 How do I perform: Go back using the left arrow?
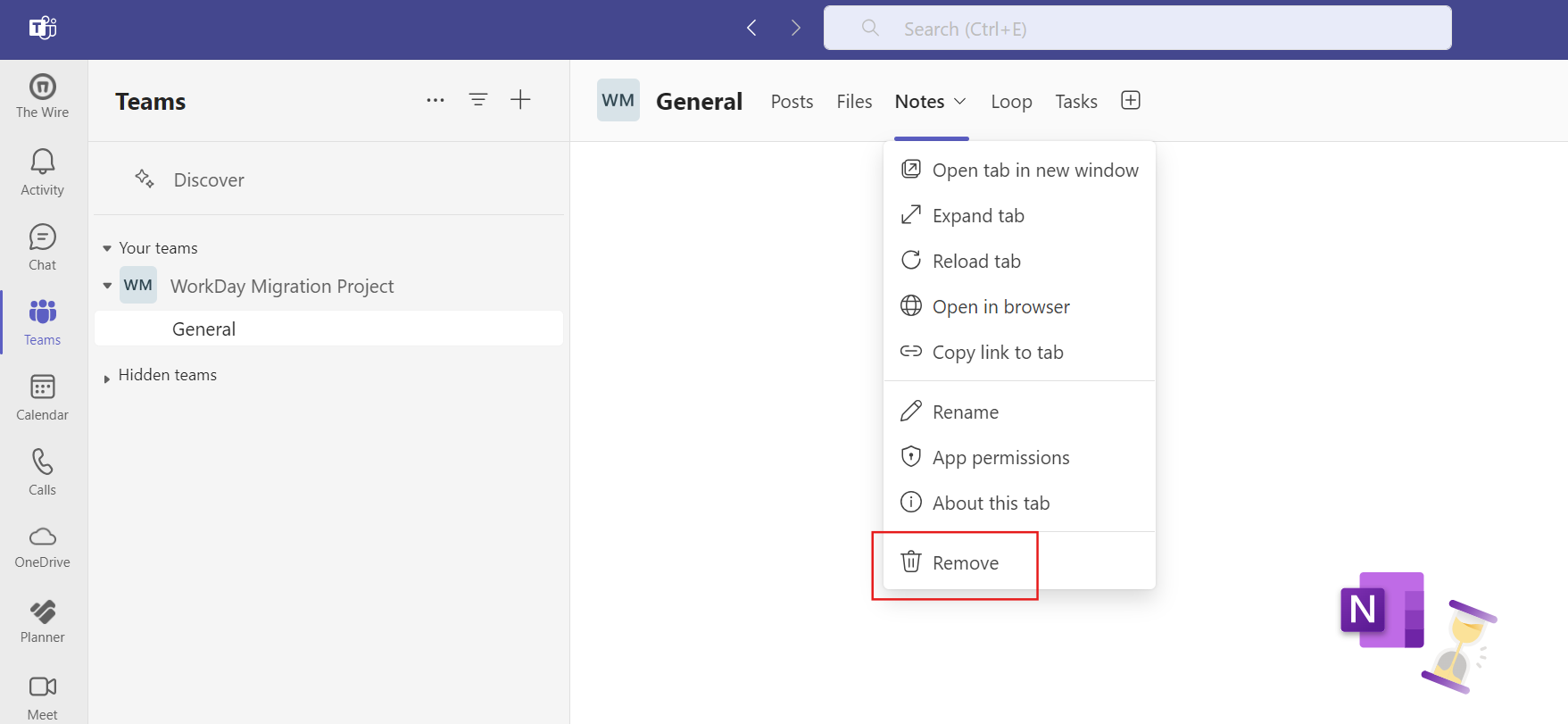point(751,29)
